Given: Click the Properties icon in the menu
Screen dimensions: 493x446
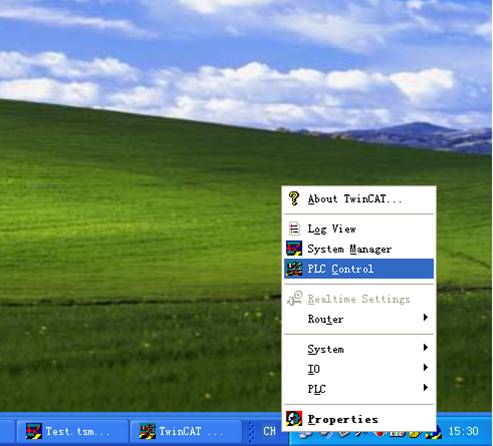Looking at the screenshot, I should 294,419.
